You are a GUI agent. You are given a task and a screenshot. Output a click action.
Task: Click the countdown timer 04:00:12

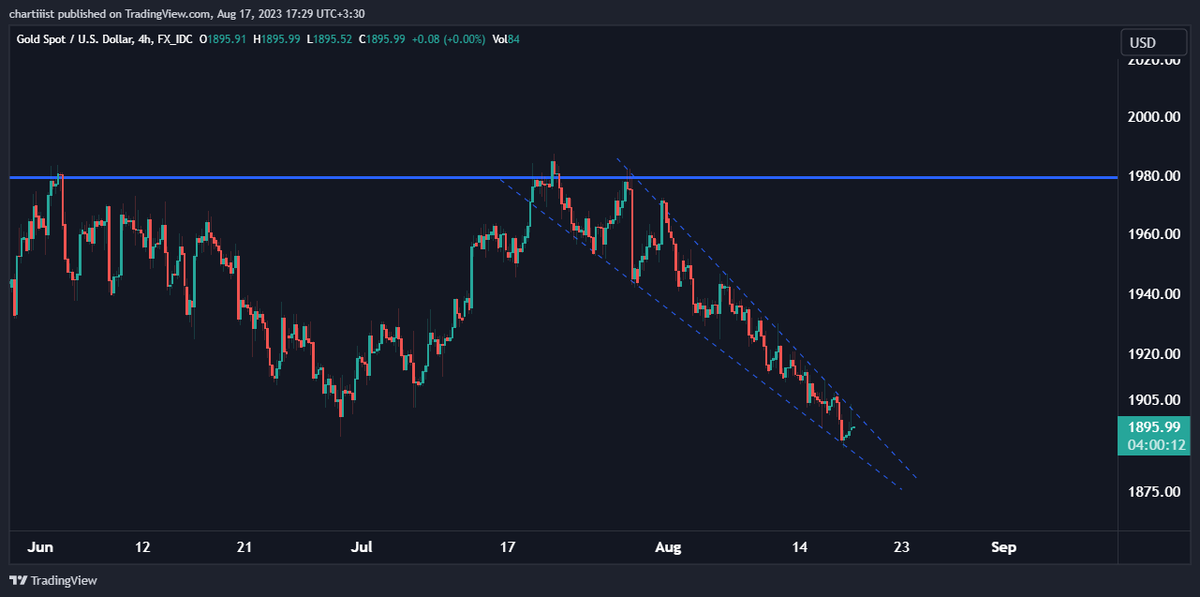[1156, 444]
